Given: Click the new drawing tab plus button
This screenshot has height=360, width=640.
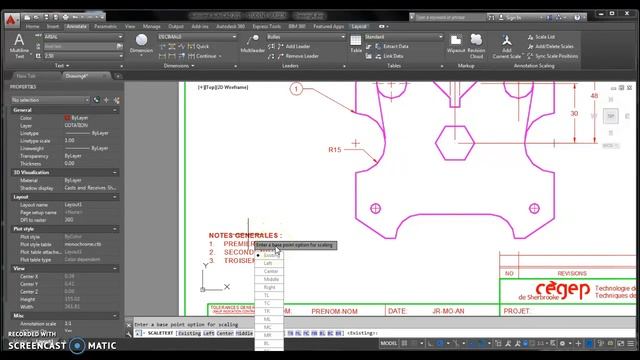Looking at the screenshot, I should [x=118, y=76].
